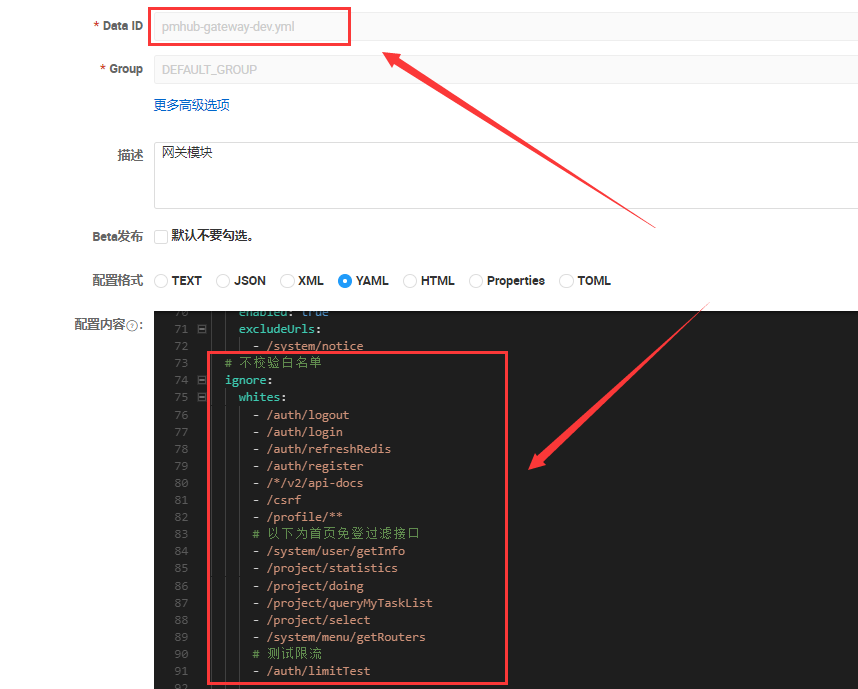Collapse the excludeUrls fold on line 71
Screen dimensions: 858x689
(202, 329)
